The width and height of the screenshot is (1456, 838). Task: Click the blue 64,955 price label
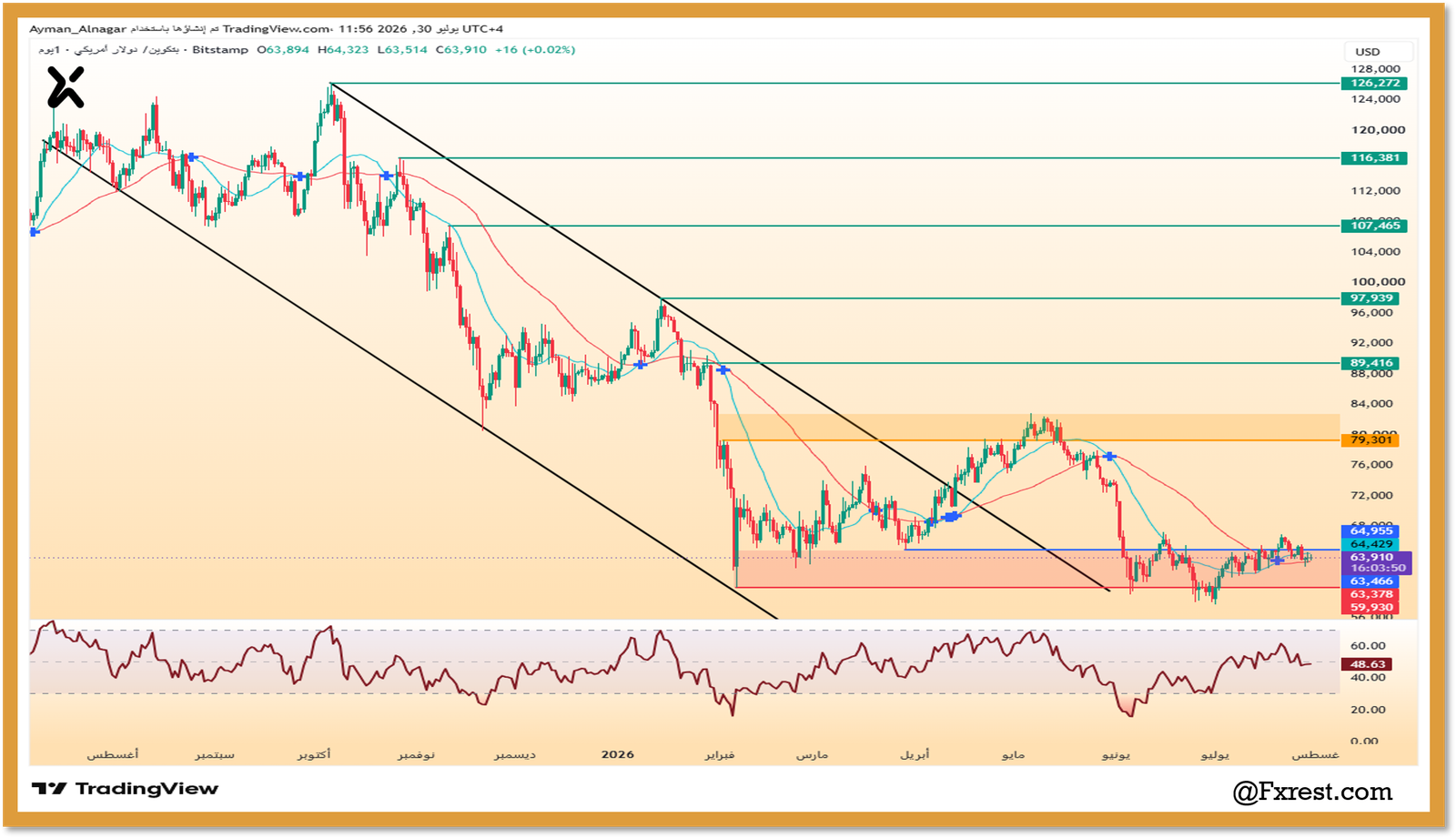tap(1370, 531)
